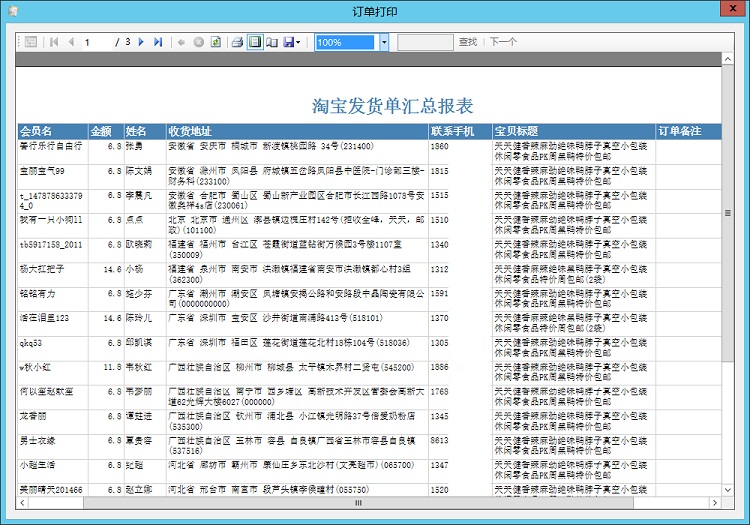
Task: Toggle the document map icon
Action: pos(31,42)
